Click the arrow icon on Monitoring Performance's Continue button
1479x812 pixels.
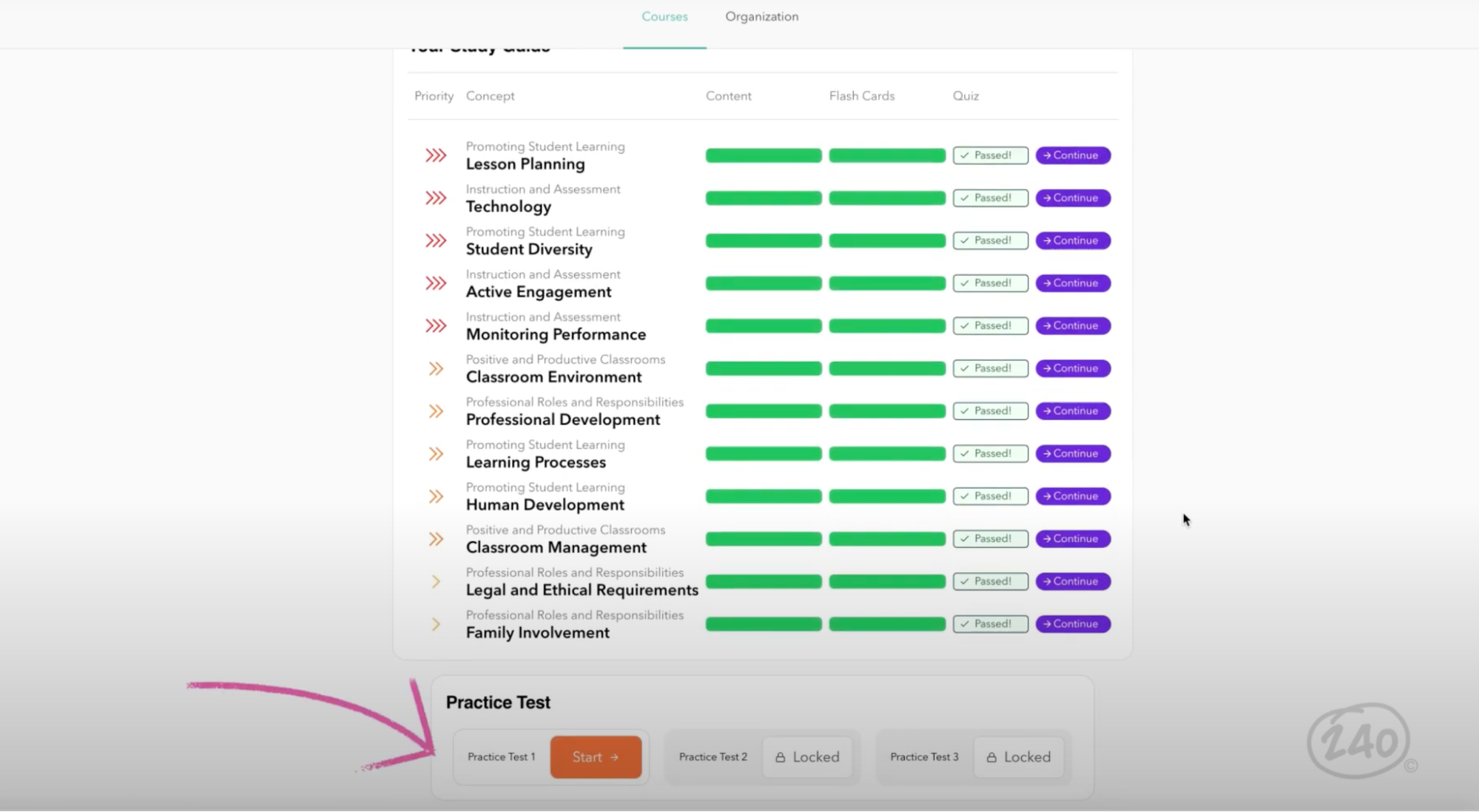tap(1047, 325)
